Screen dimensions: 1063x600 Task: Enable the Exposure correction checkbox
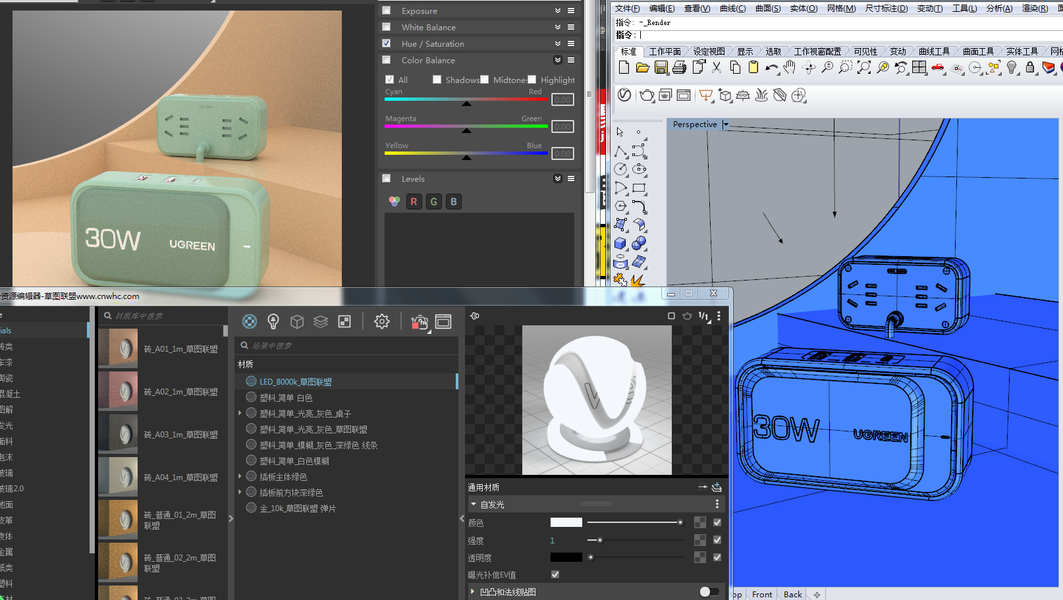386,10
